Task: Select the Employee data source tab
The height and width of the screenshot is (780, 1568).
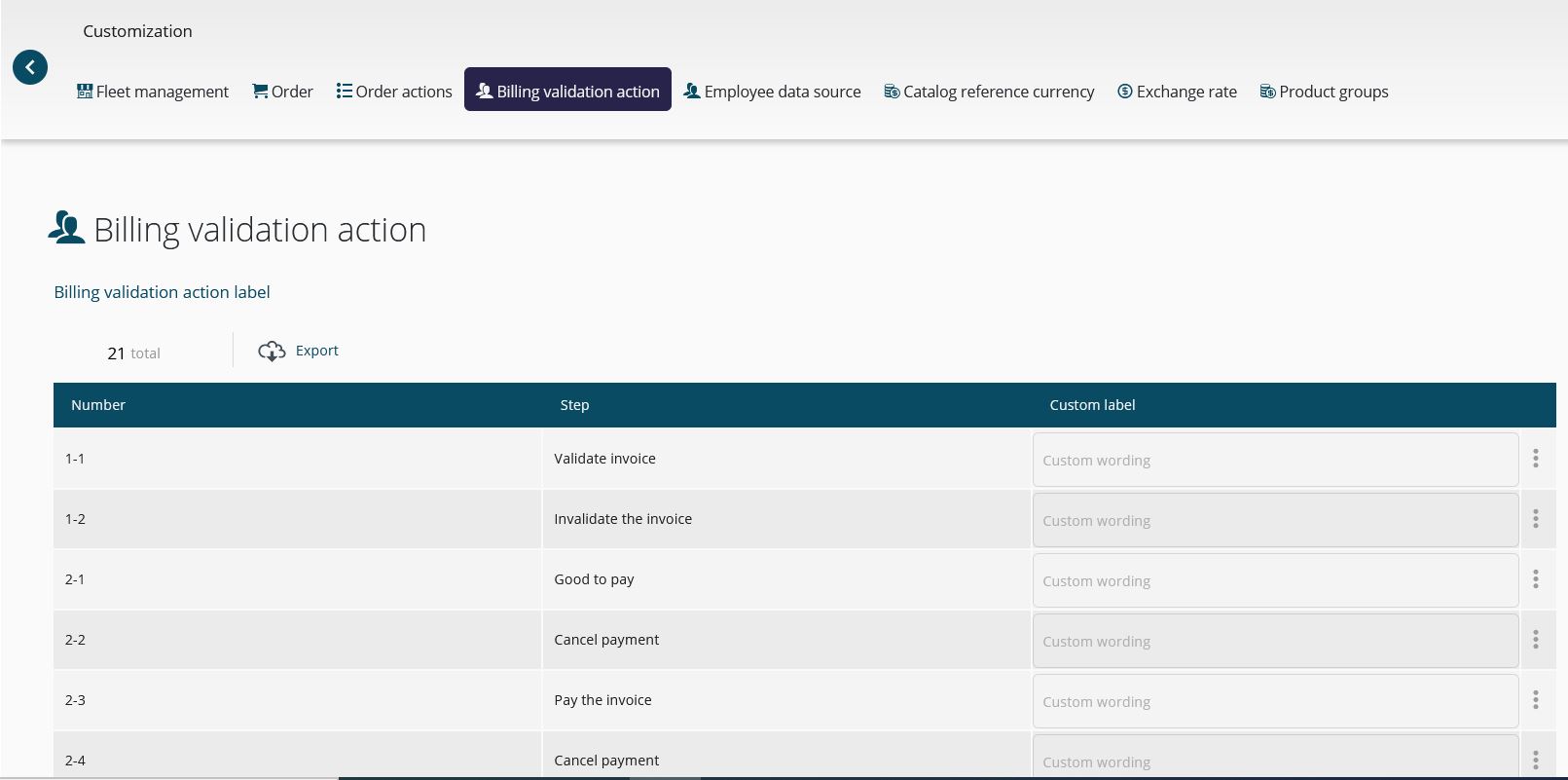Action: click(772, 92)
